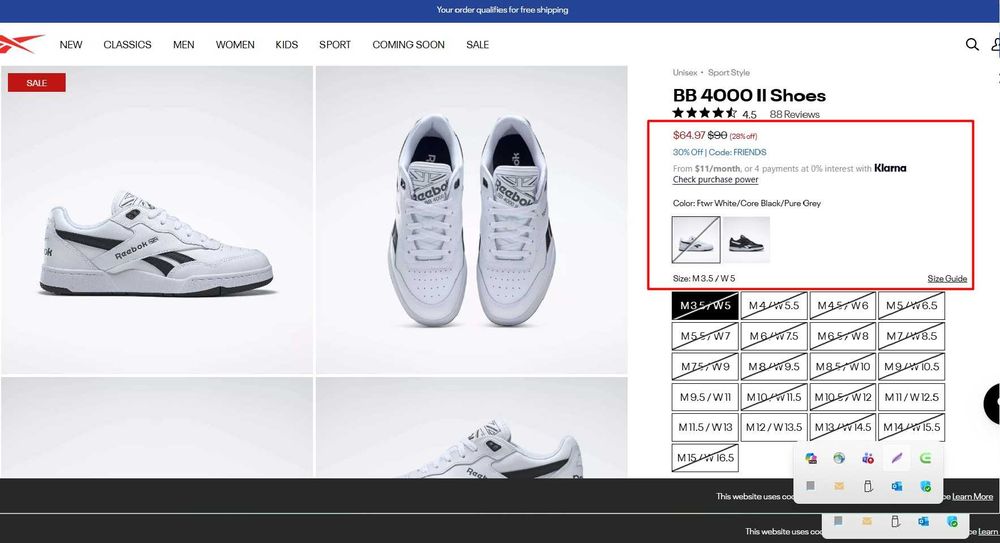Pick size M 15 / W 16.5
This screenshot has width=1000, height=543.
click(705, 458)
